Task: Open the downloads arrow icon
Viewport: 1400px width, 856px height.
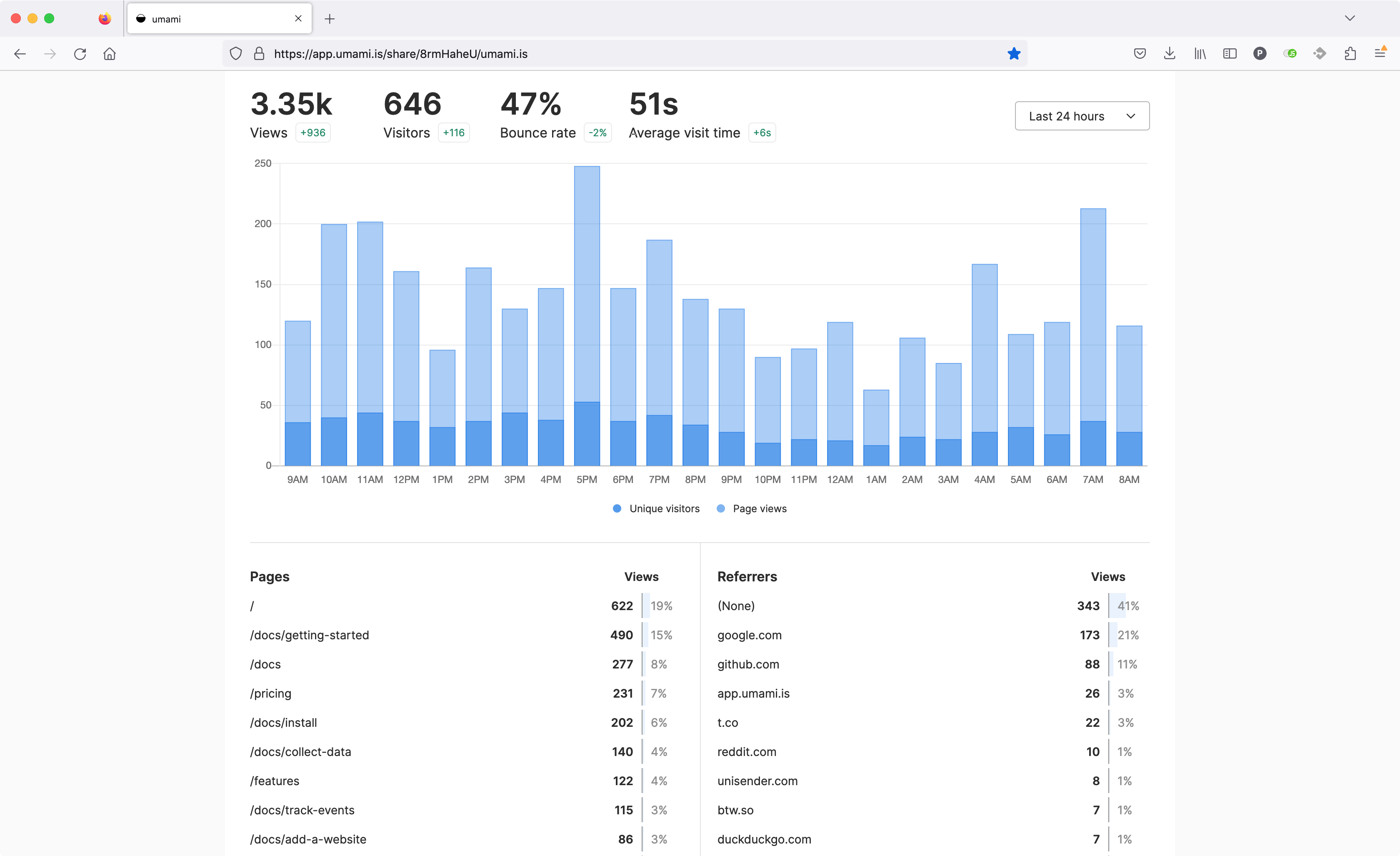Action: [x=1169, y=53]
